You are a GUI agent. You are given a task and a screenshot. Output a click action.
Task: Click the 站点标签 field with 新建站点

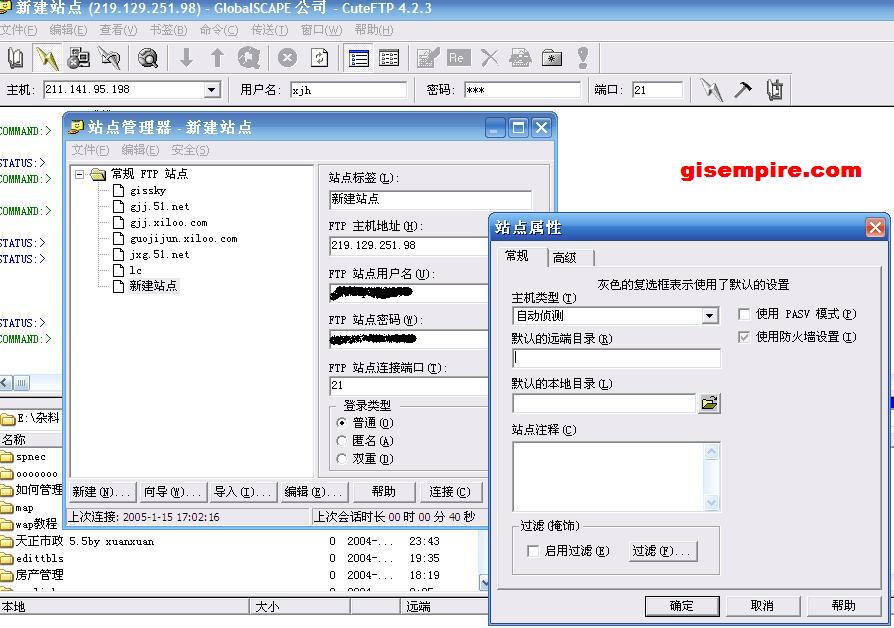pyautogui.click(x=430, y=199)
